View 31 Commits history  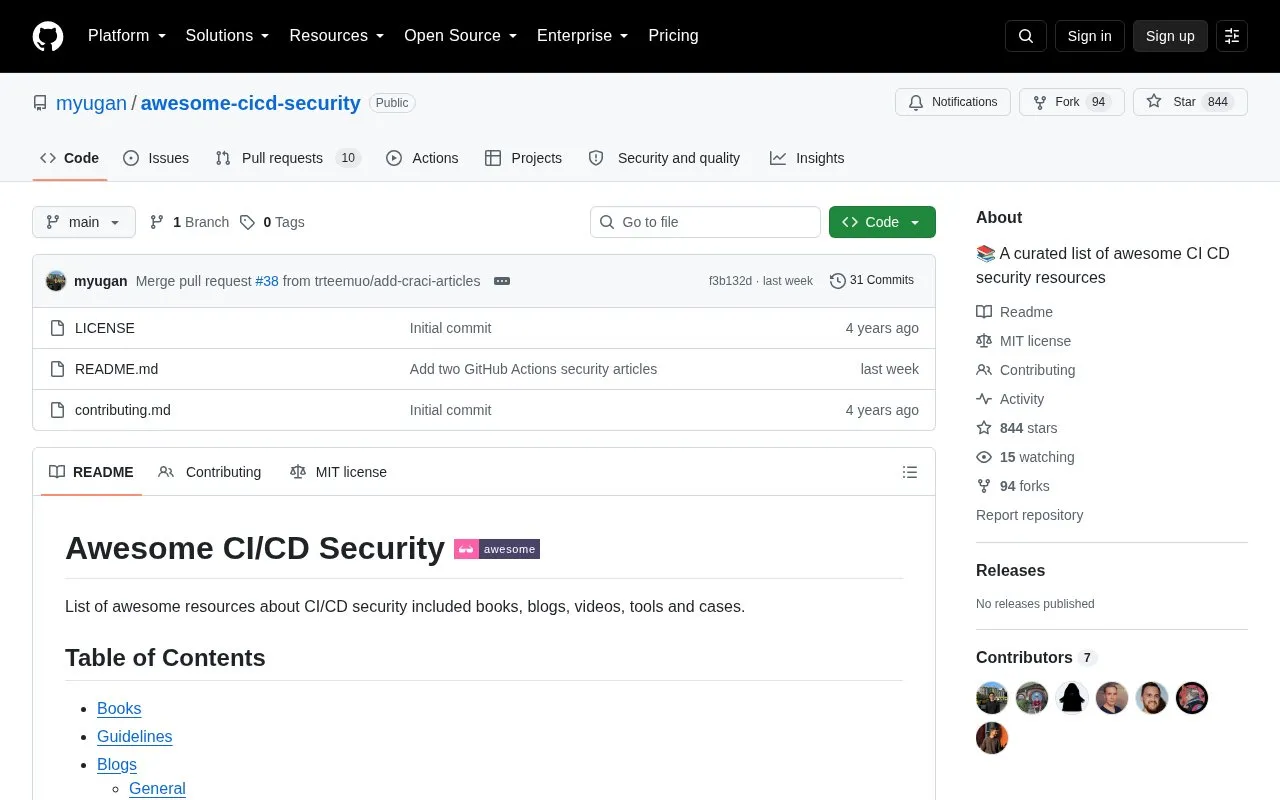point(872,281)
